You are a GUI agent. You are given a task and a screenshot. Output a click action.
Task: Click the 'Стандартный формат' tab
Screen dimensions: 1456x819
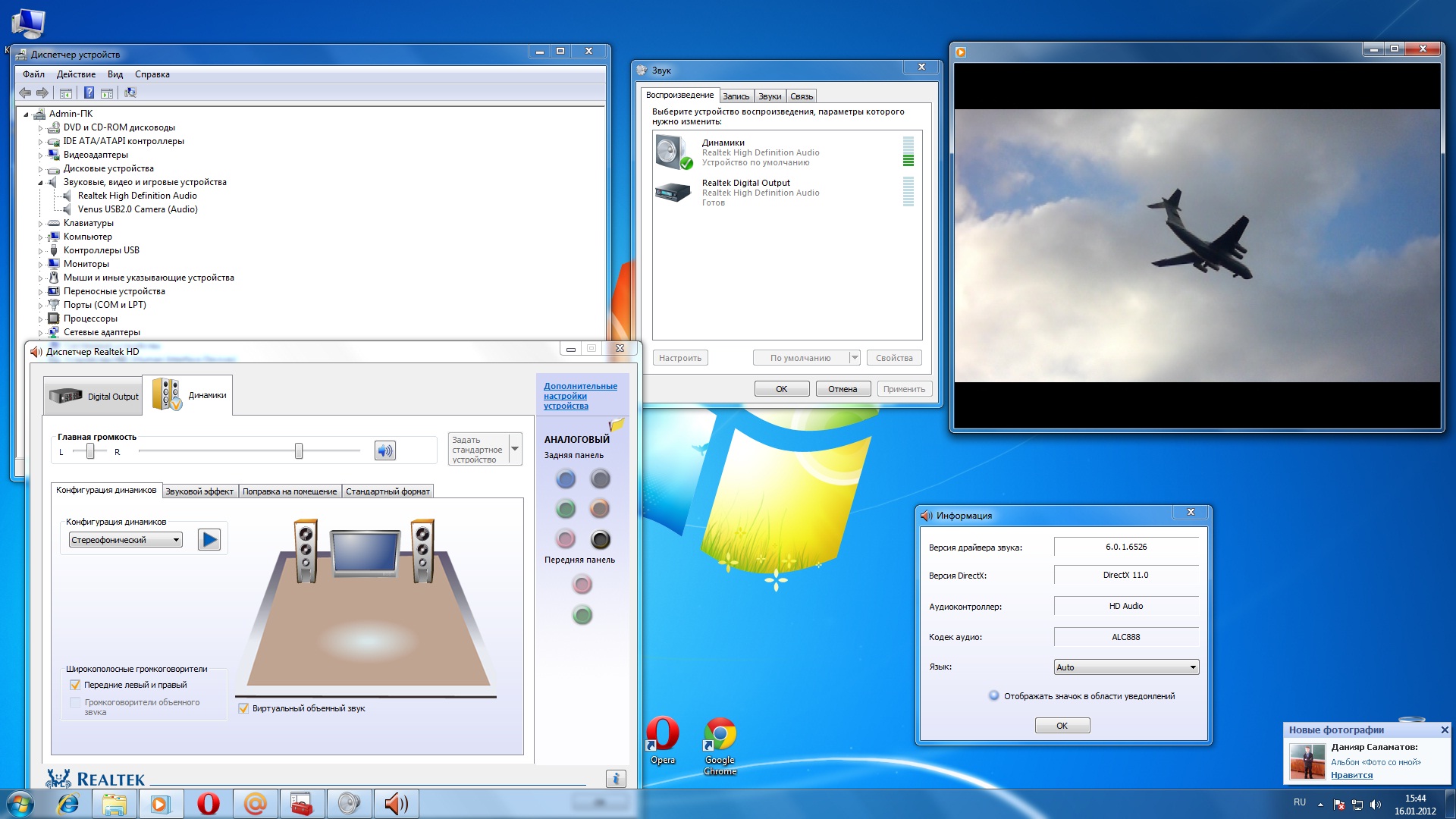coord(388,491)
